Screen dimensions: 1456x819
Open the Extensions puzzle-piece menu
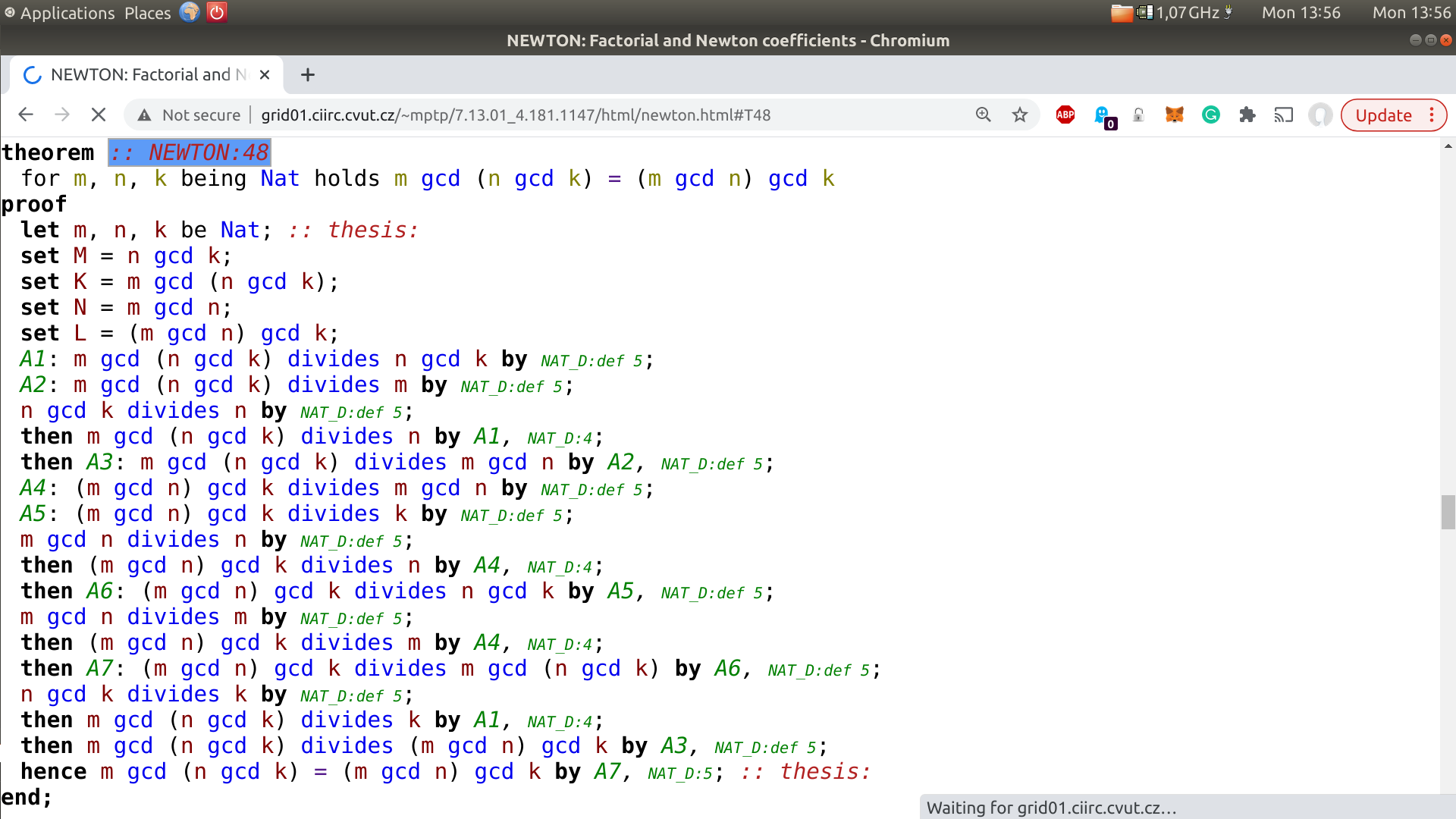1247,115
